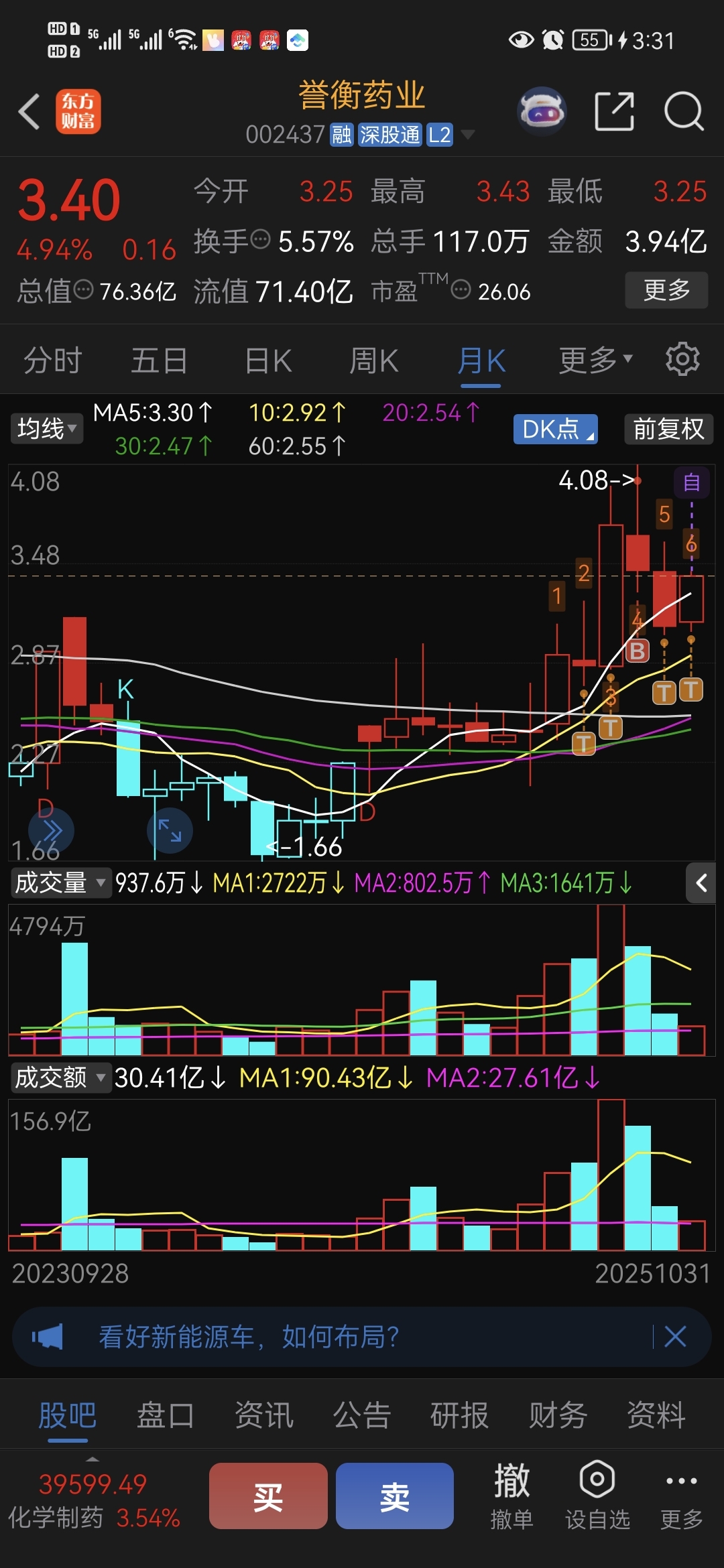This screenshot has height=1568, width=724.
Task: Expand the 均线 indicator dropdown
Action: point(46,429)
